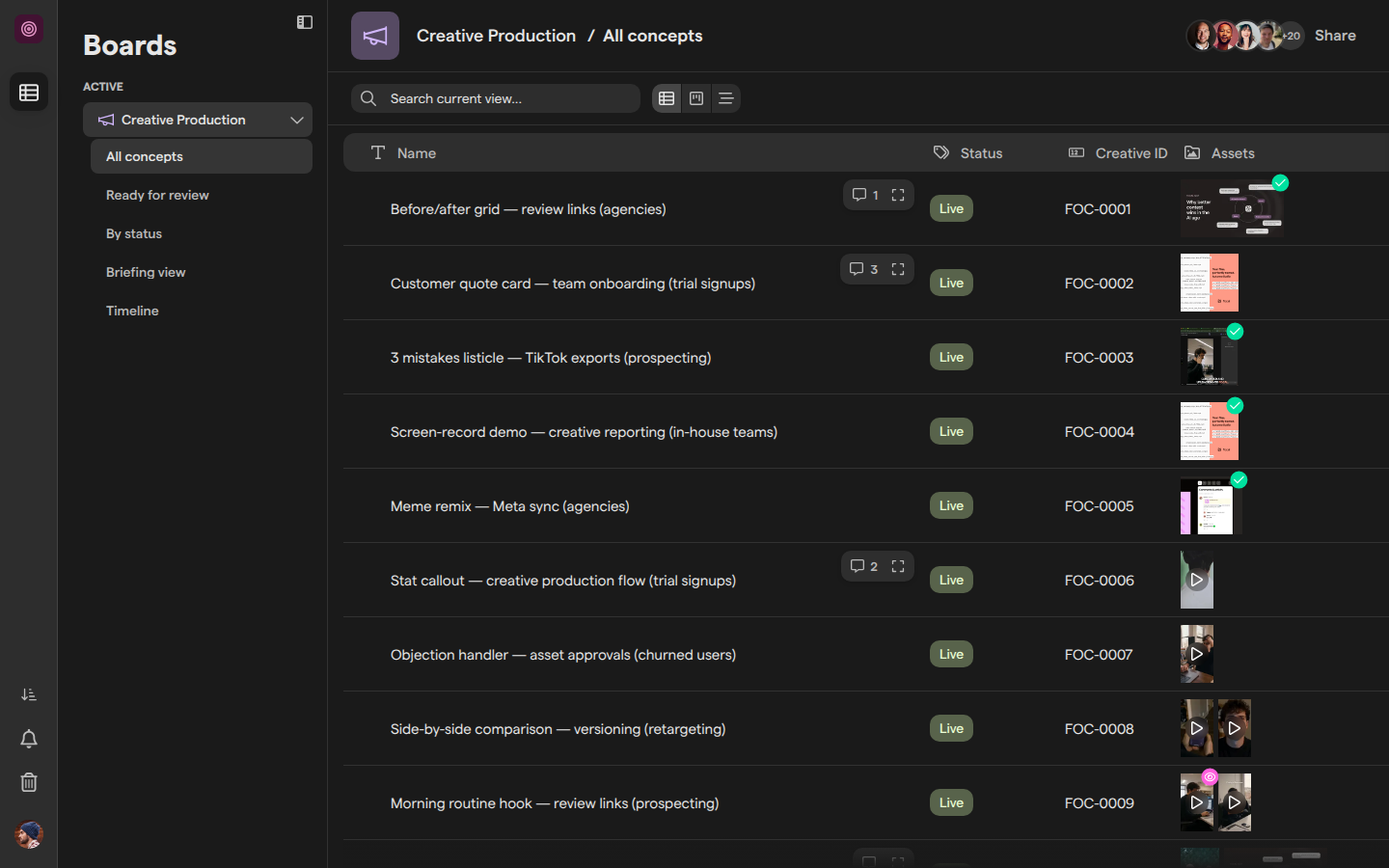Viewport: 1389px width, 868px height.
Task: Click the Search current view field
Action: pyautogui.click(x=496, y=98)
